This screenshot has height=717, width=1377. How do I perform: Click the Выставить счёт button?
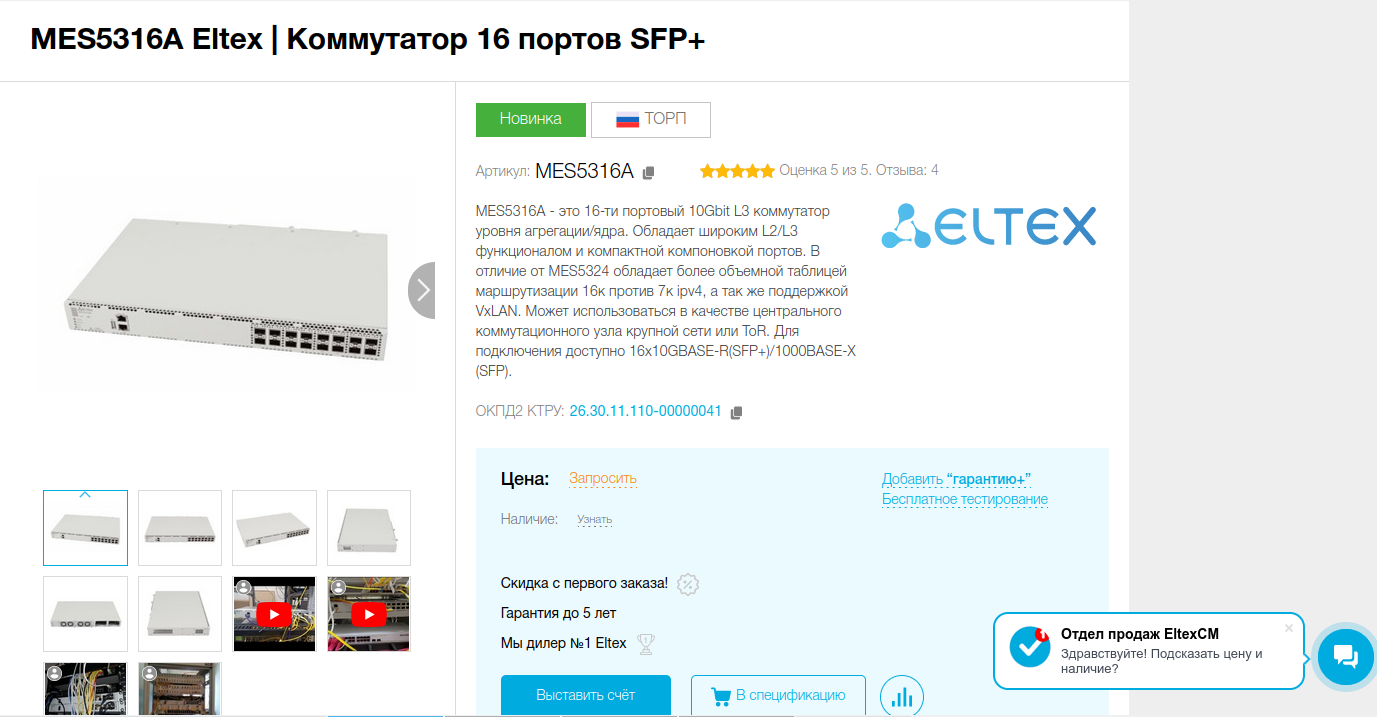(586, 695)
